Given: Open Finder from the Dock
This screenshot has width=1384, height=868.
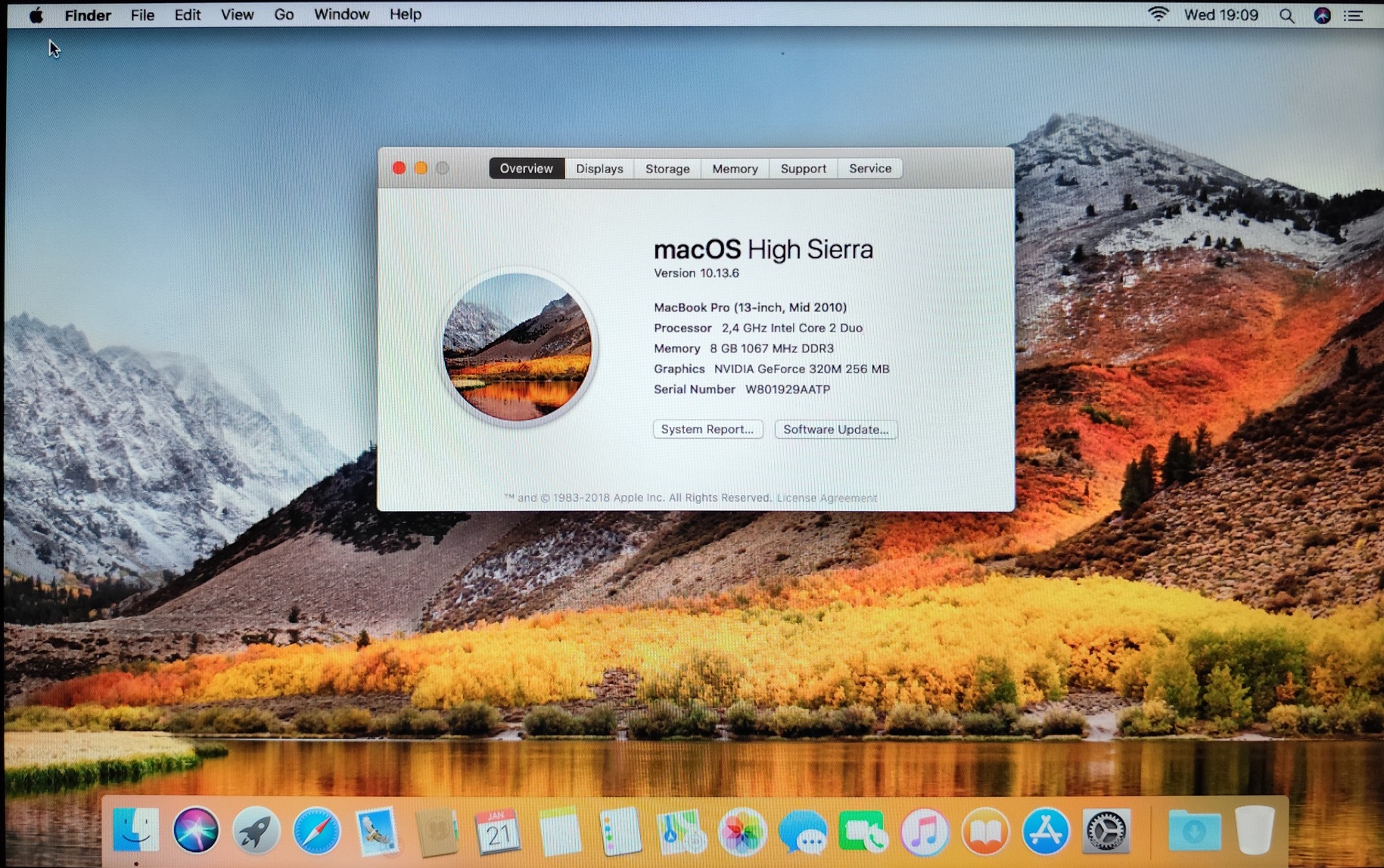Looking at the screenshot, I should (136, 831).
